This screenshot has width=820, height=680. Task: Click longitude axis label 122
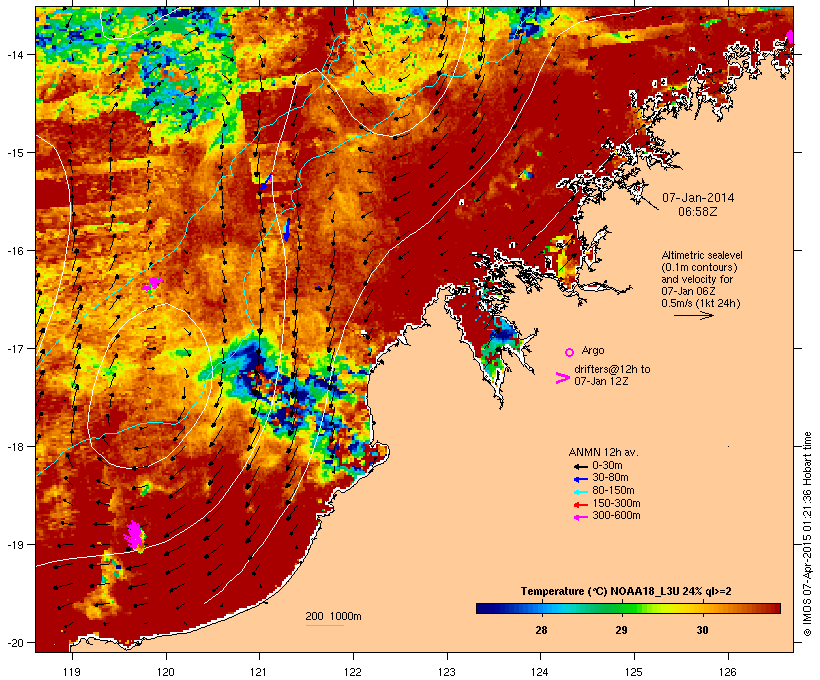[353, 672]
